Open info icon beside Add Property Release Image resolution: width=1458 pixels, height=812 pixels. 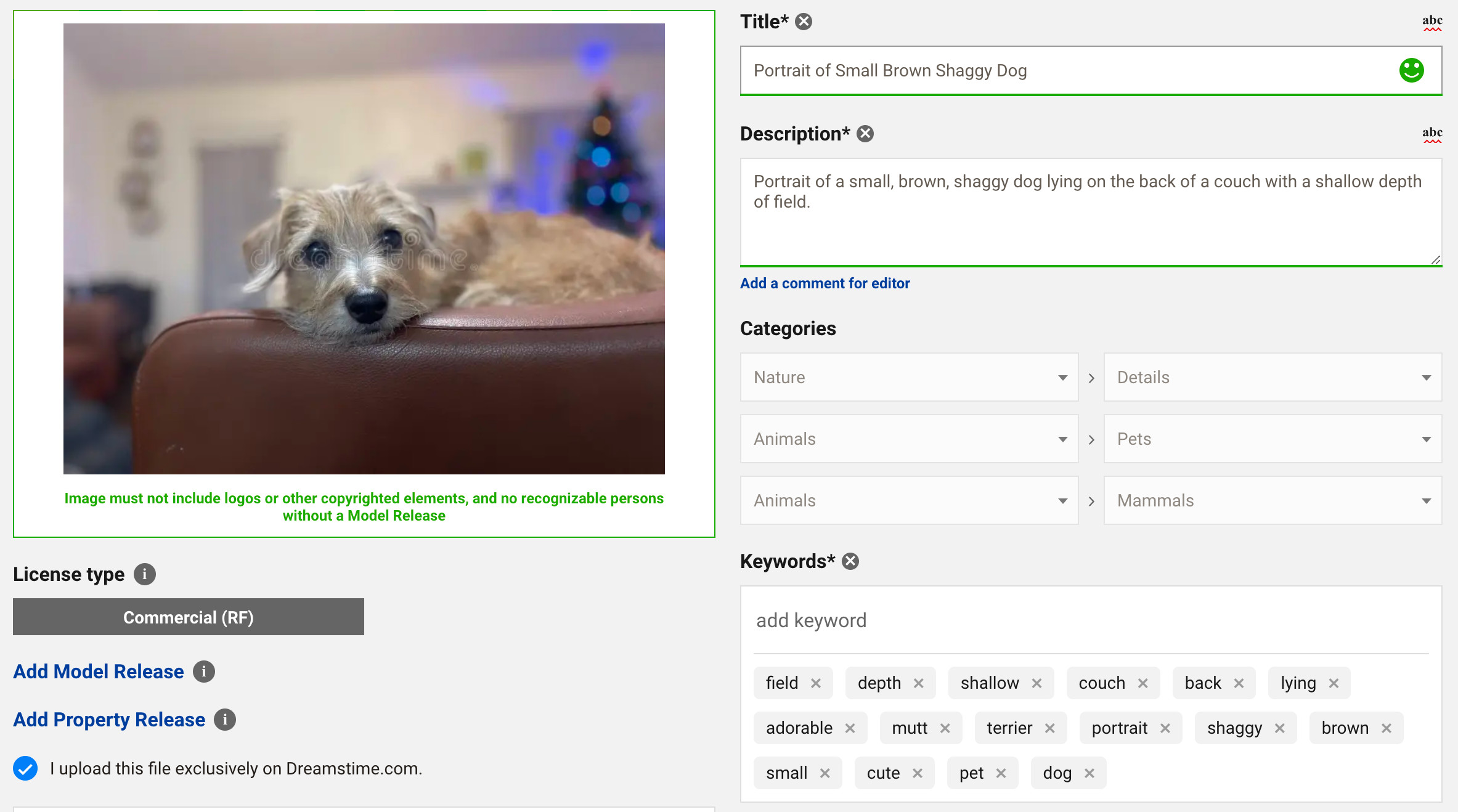pos(225,720)
